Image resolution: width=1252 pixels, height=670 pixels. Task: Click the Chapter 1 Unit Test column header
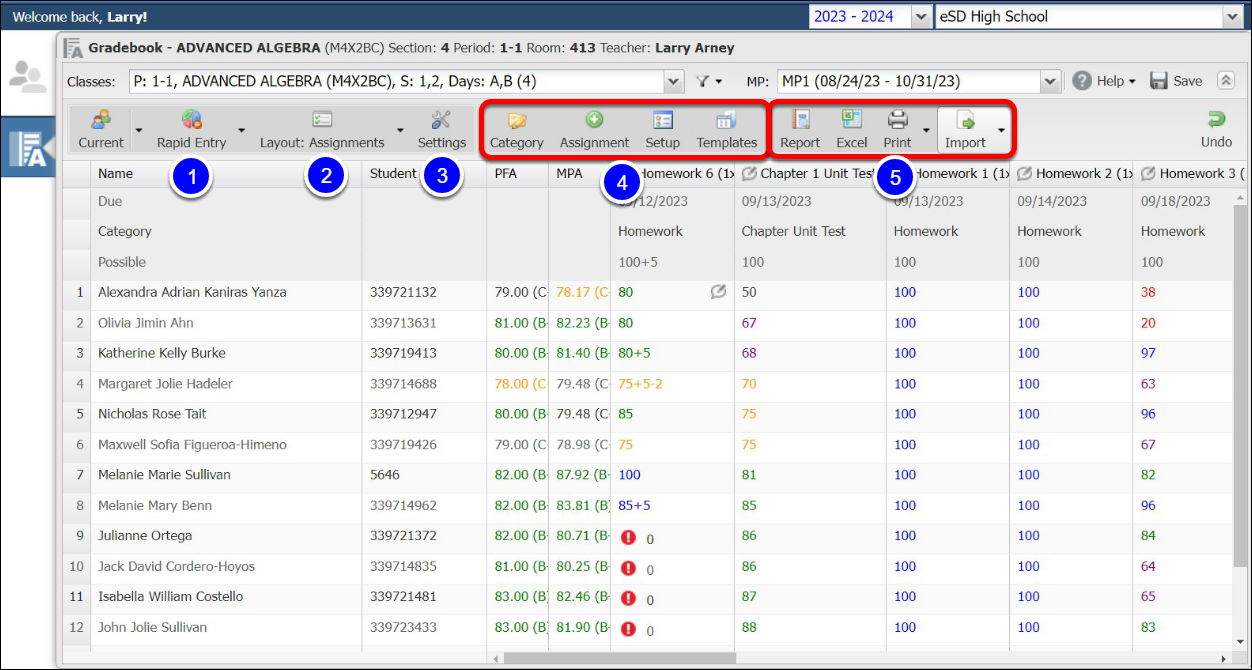[x=810, y=173]
